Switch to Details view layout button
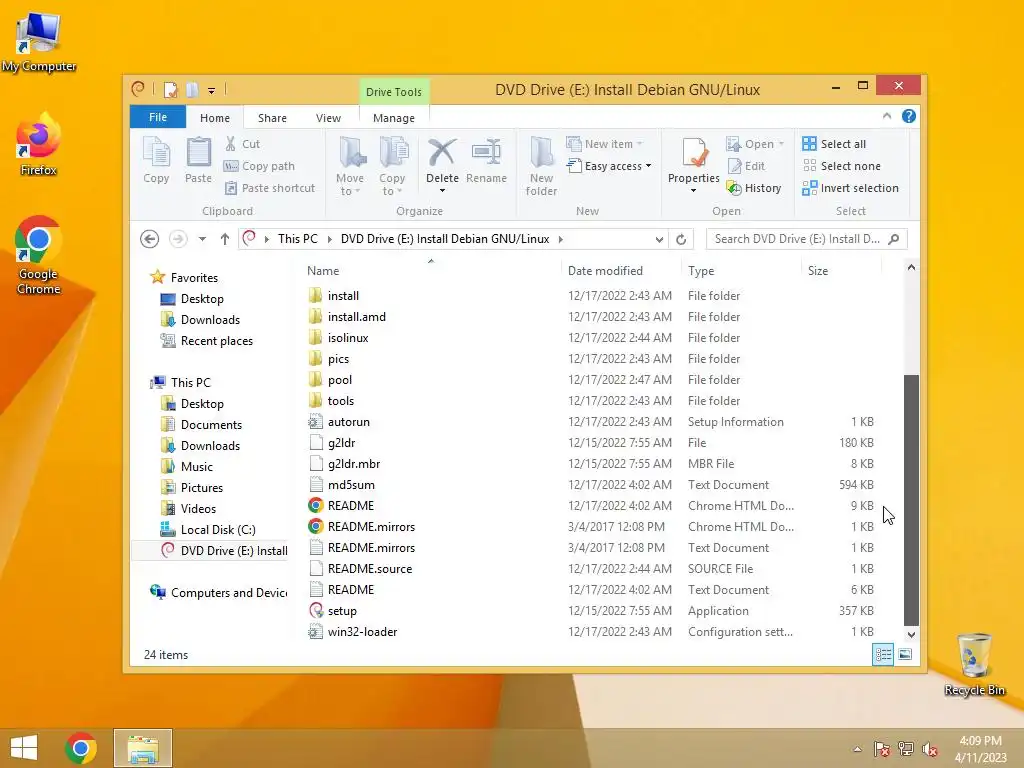 click(x=883, y=654)
